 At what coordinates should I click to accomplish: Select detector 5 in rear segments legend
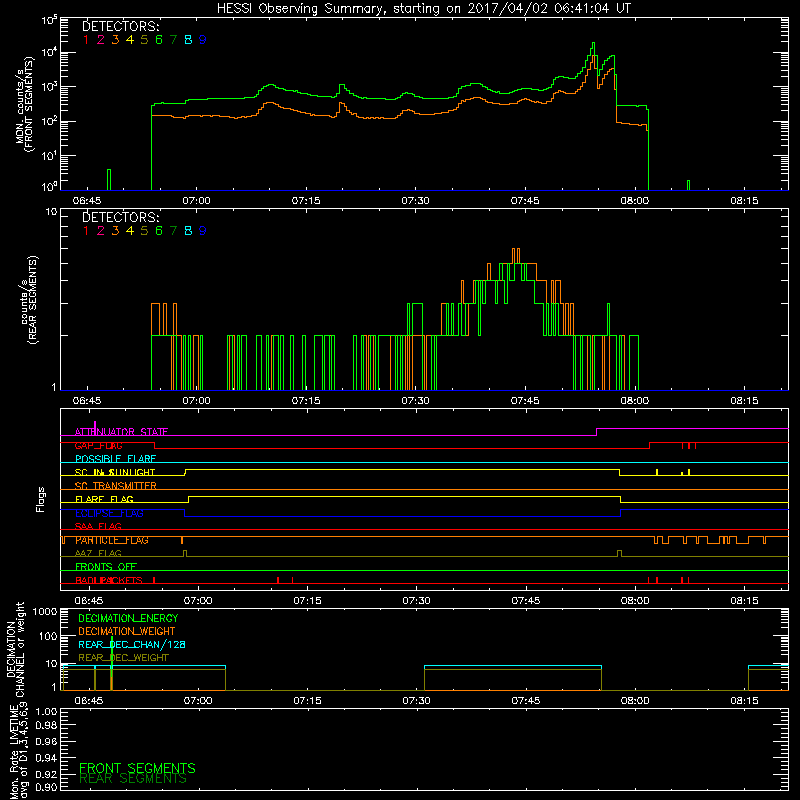(144, 231)
